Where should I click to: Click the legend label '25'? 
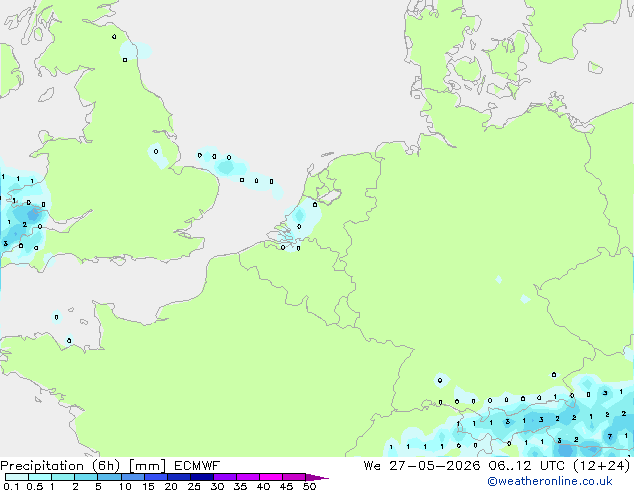tap(194, 486)
